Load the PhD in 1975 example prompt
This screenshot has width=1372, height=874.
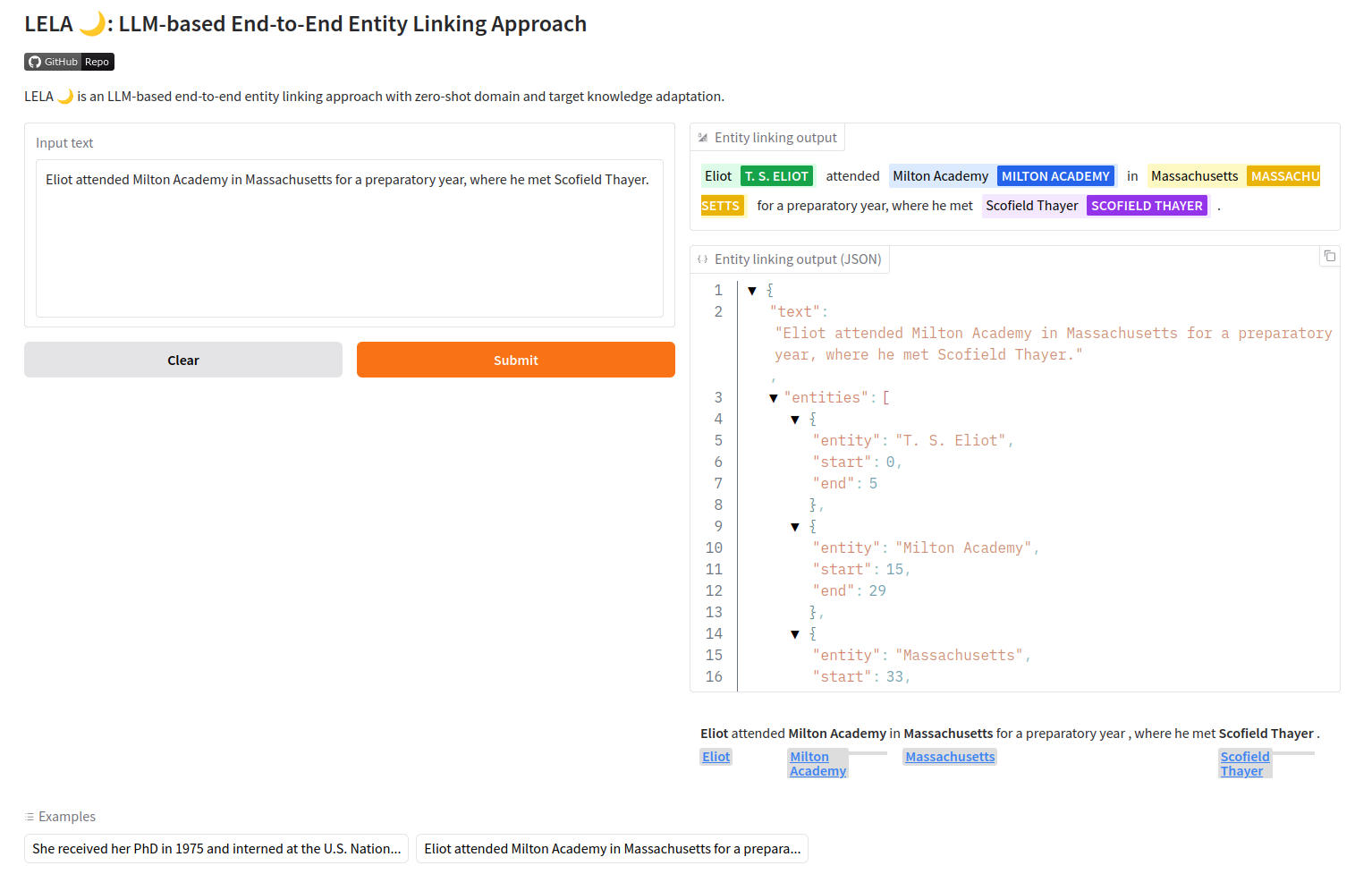pos(216,848)
